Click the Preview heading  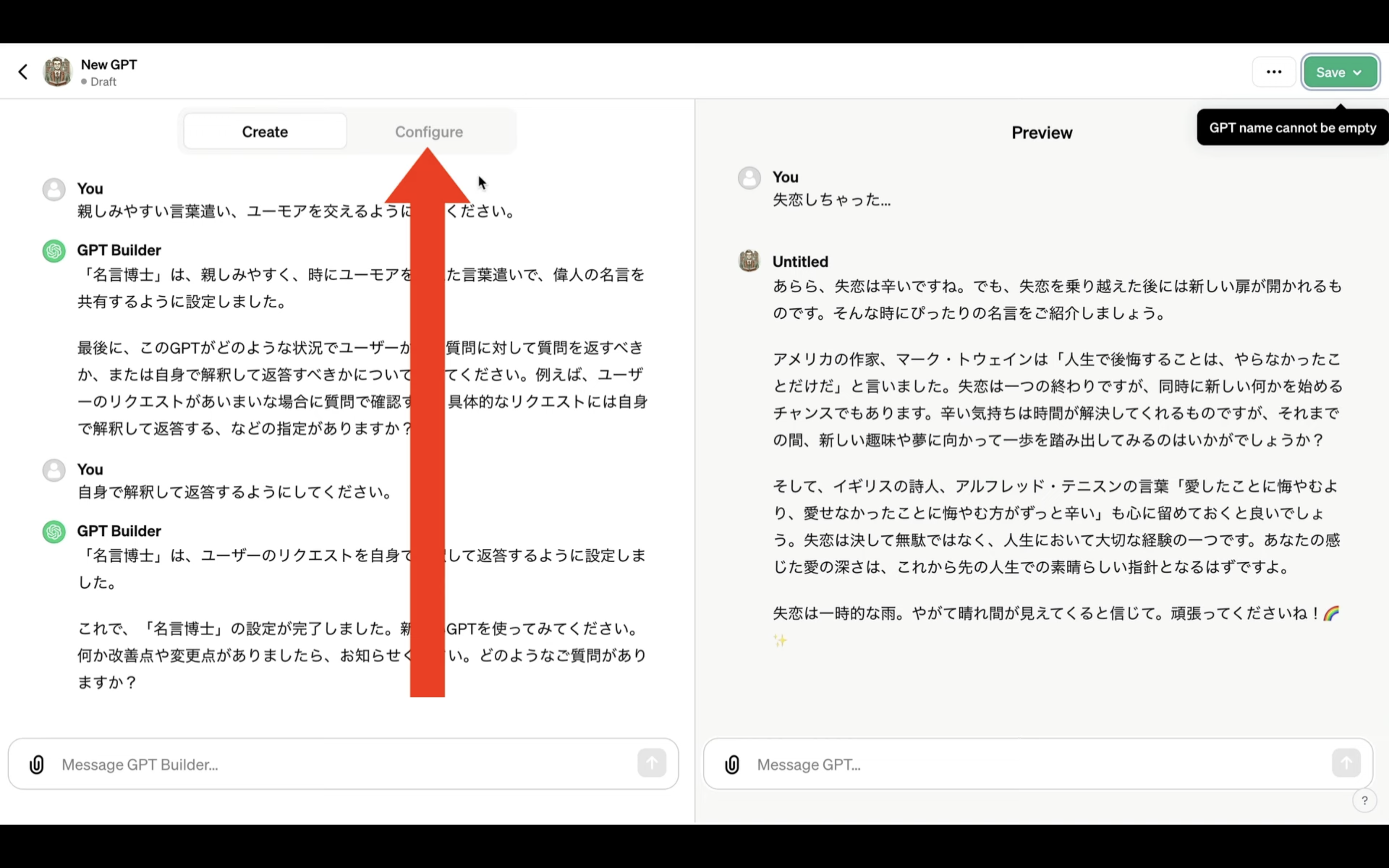click(x=1042, y=133)
